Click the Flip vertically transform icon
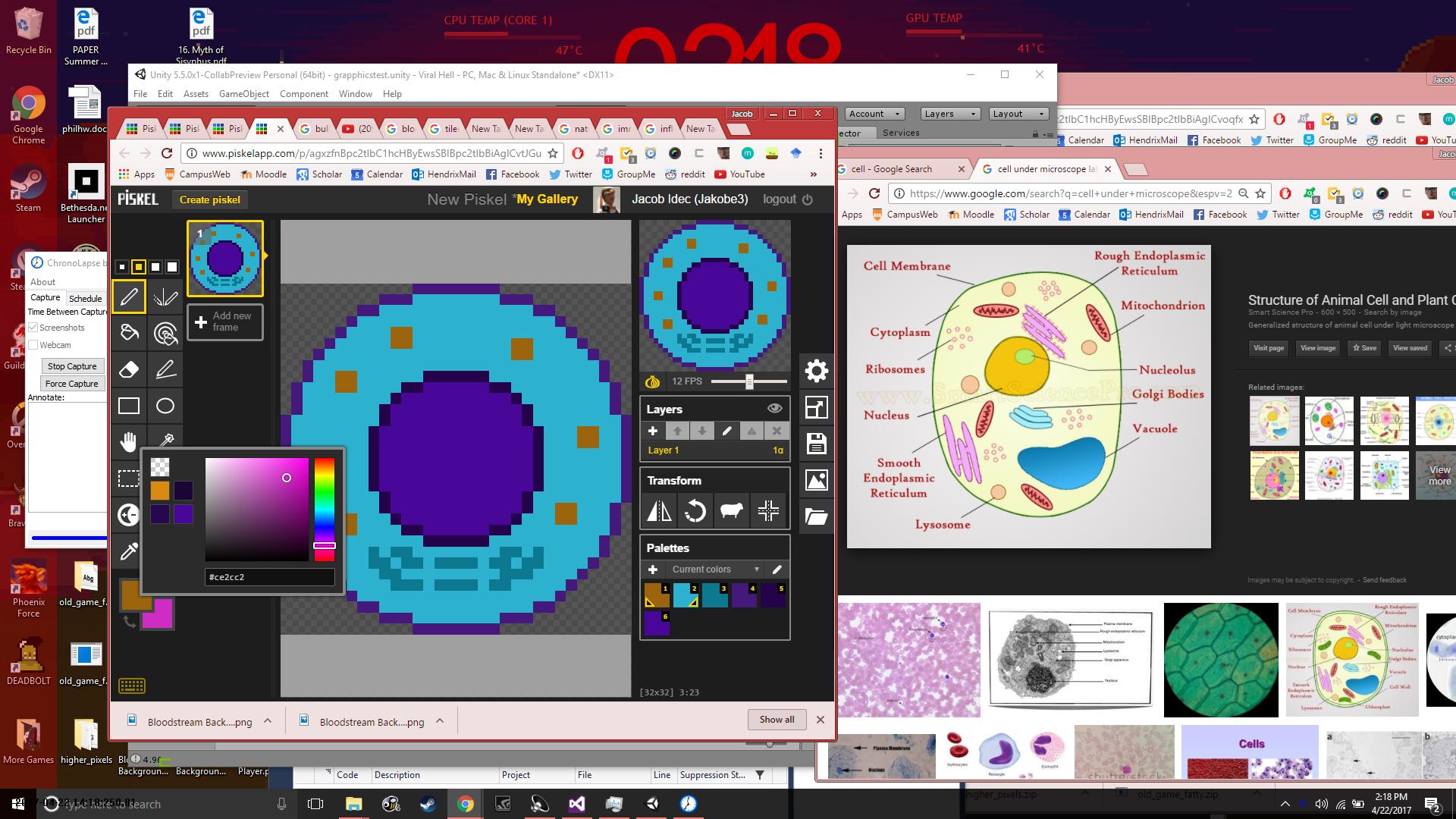The image size is (1456, 819). point(659,510)
